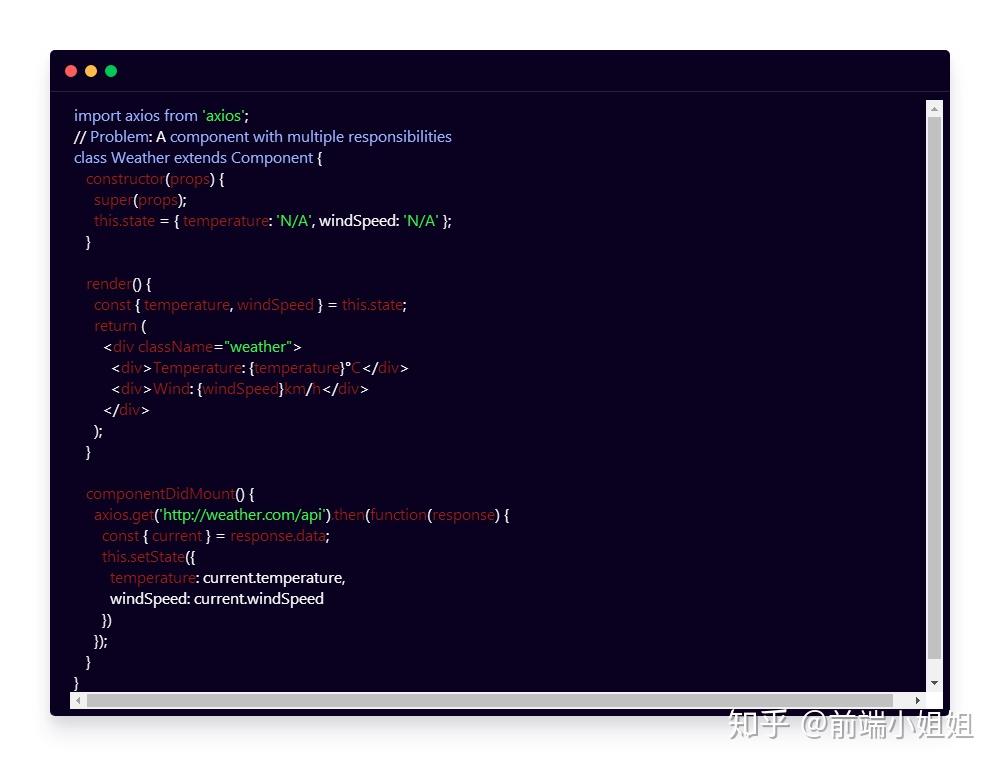Click the render() method name
This screenshot has height=766, width=1000.
click(x=108, y=283)
